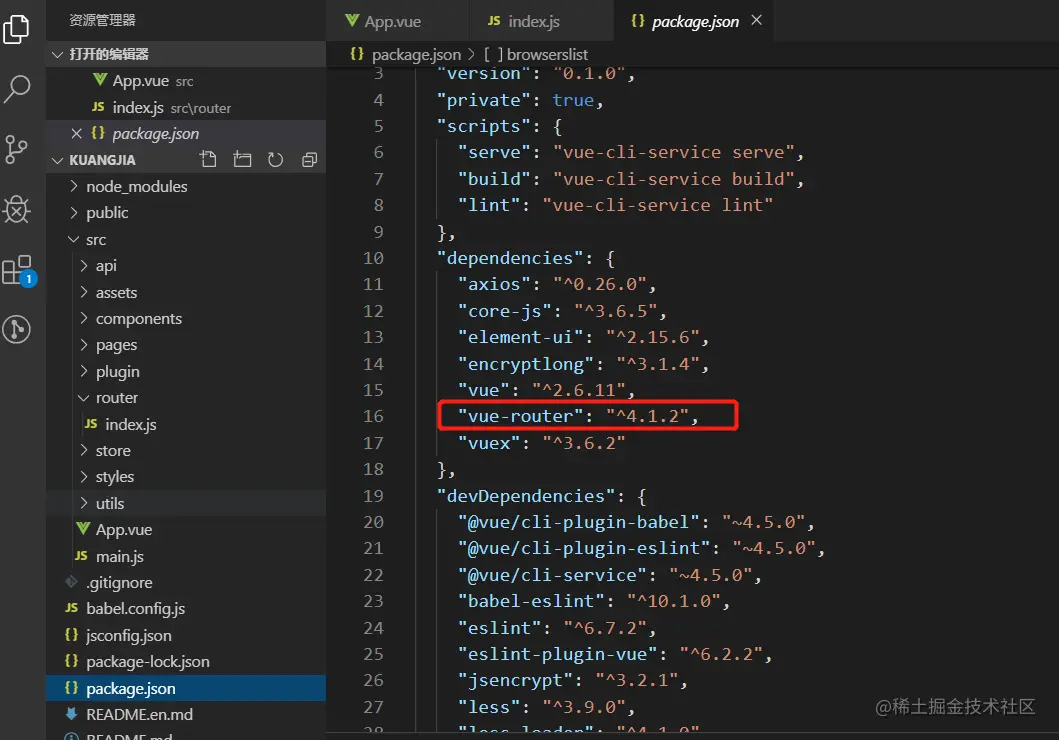Image resolution: width=1059 pixels, height=740 pixels.
Task: Open package-lock.json in the file tree
Action: [x=186, y=661]
